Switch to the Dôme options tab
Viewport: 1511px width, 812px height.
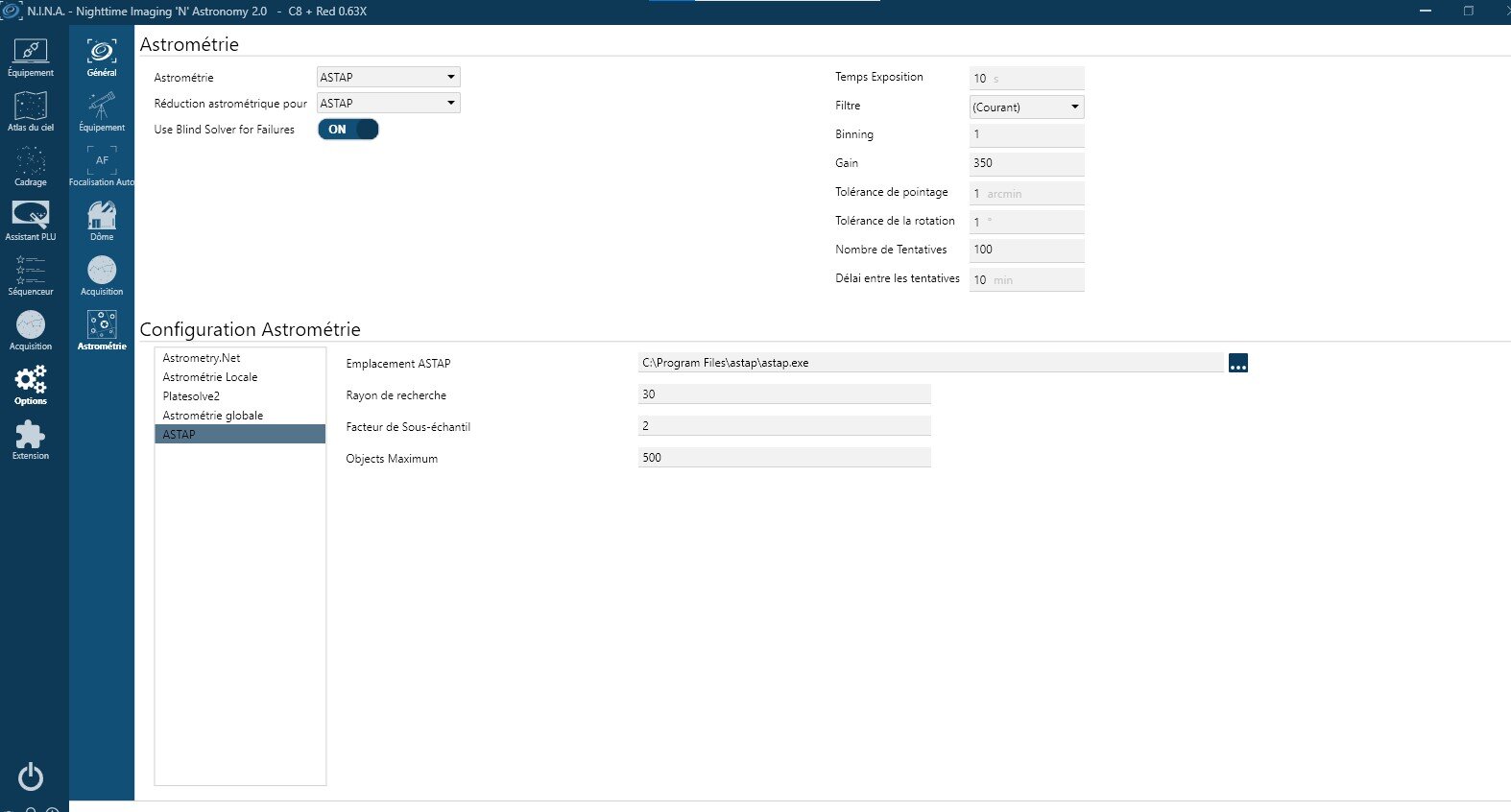pos(102,222)
